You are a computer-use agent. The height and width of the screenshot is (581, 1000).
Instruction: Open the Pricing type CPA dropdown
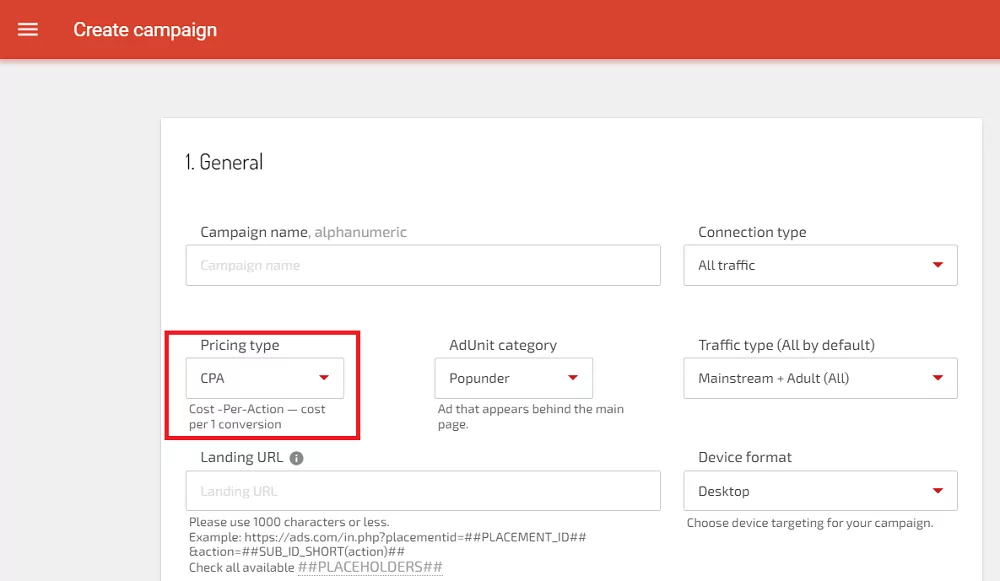tap(265, 378)
